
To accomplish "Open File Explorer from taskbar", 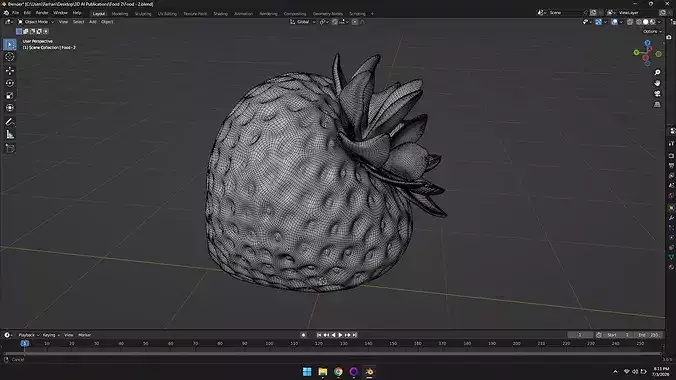I will click(322, 372).
